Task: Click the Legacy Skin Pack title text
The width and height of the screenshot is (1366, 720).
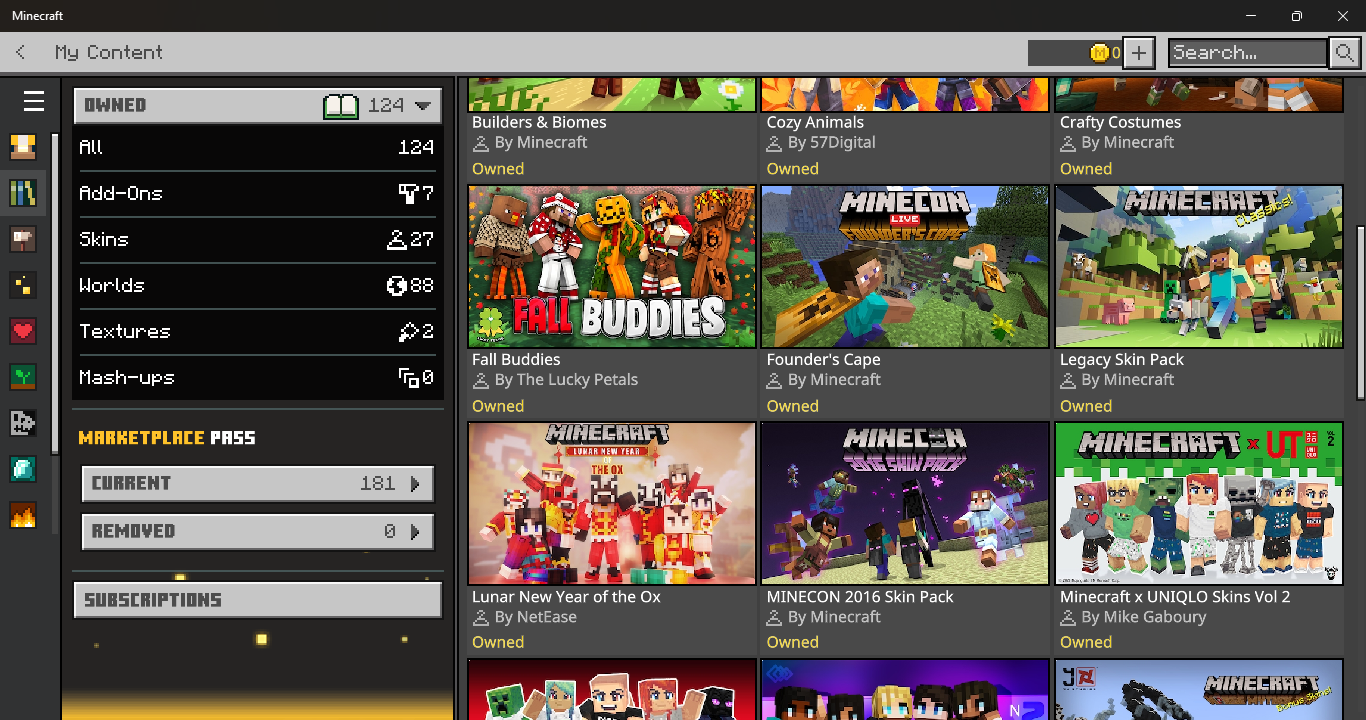Action: point(1122,359)
